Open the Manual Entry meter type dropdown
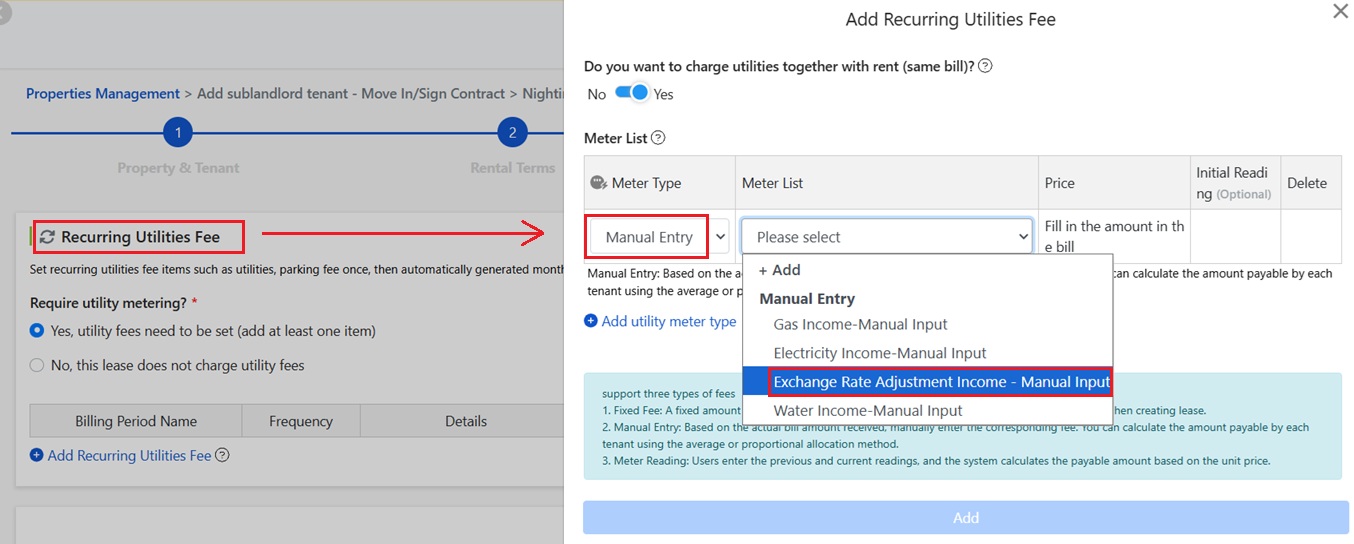 tap(659, 237)
